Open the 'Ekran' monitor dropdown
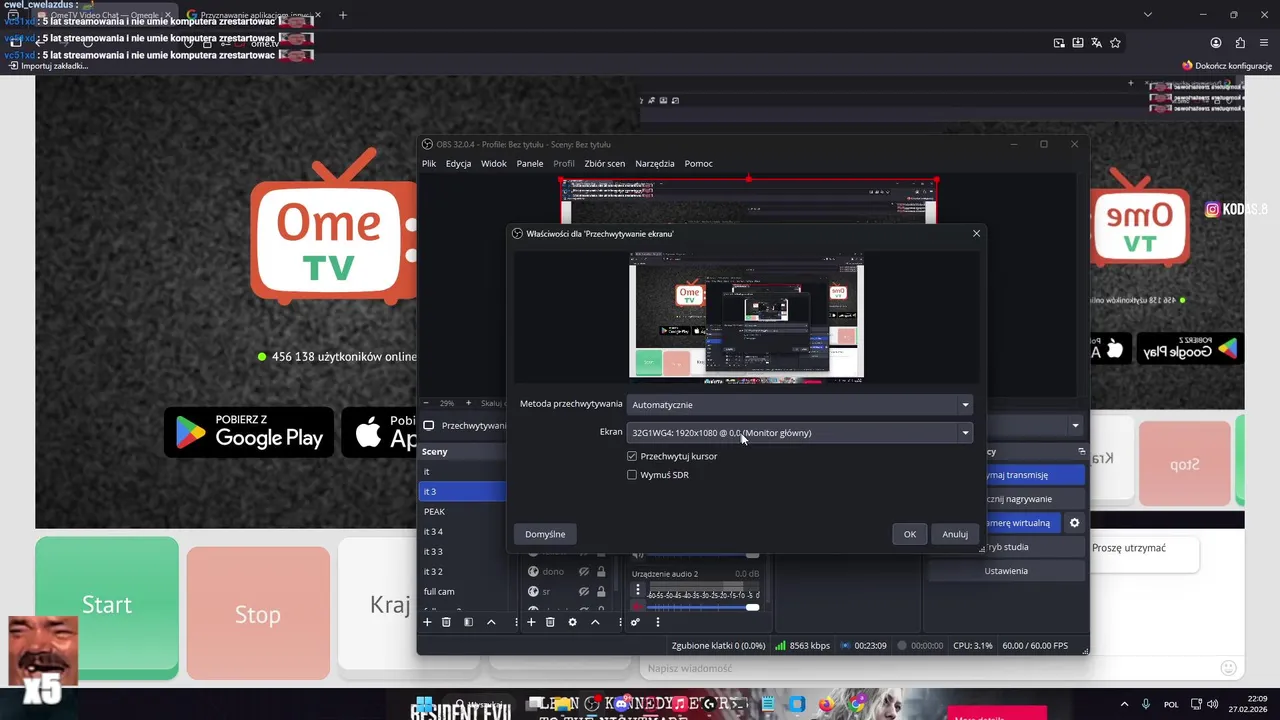The height and width of the screenshot is (720, 1280). pyautogui.click(x=799, y=433)
